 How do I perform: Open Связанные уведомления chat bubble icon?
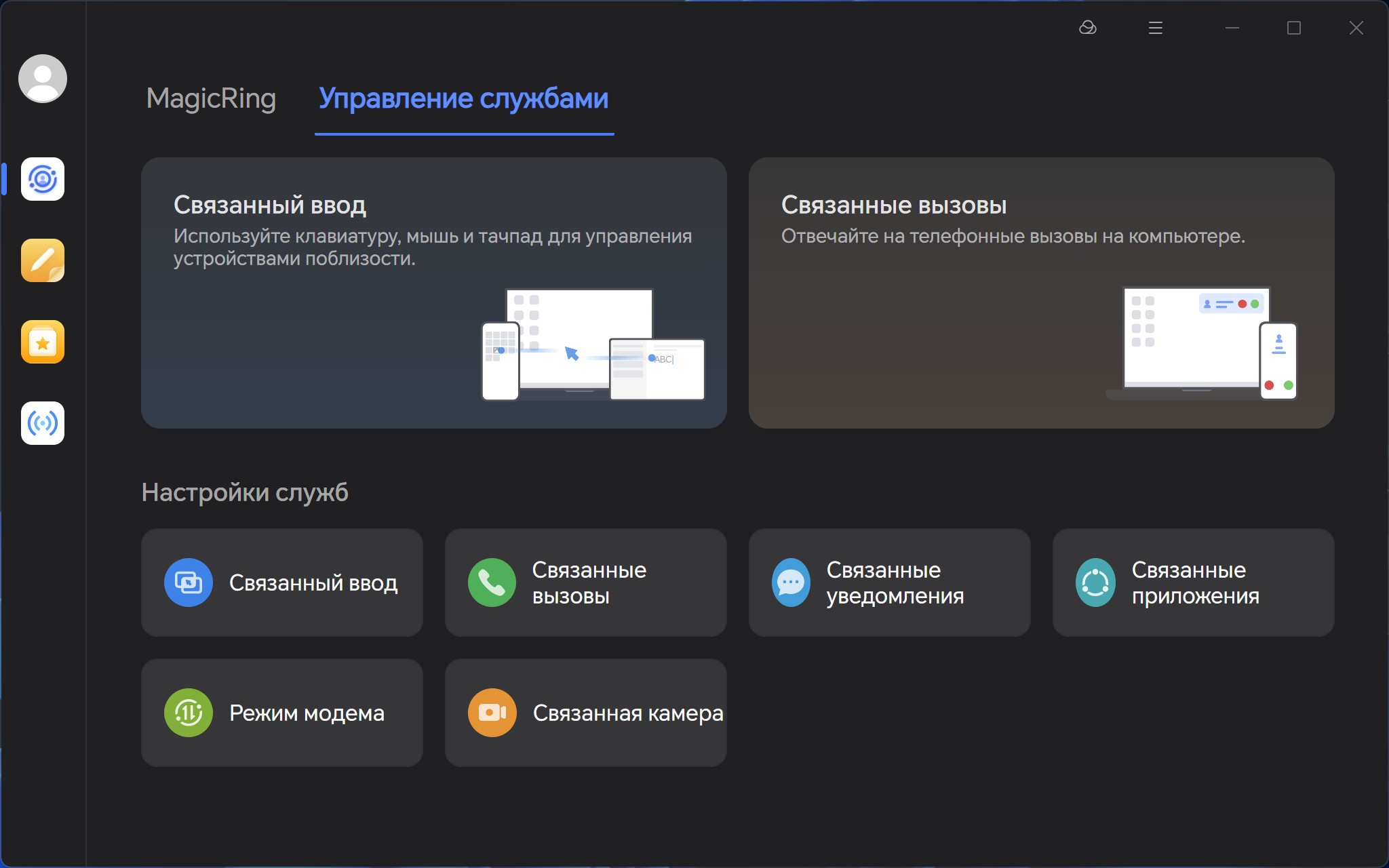click(791, 583)
